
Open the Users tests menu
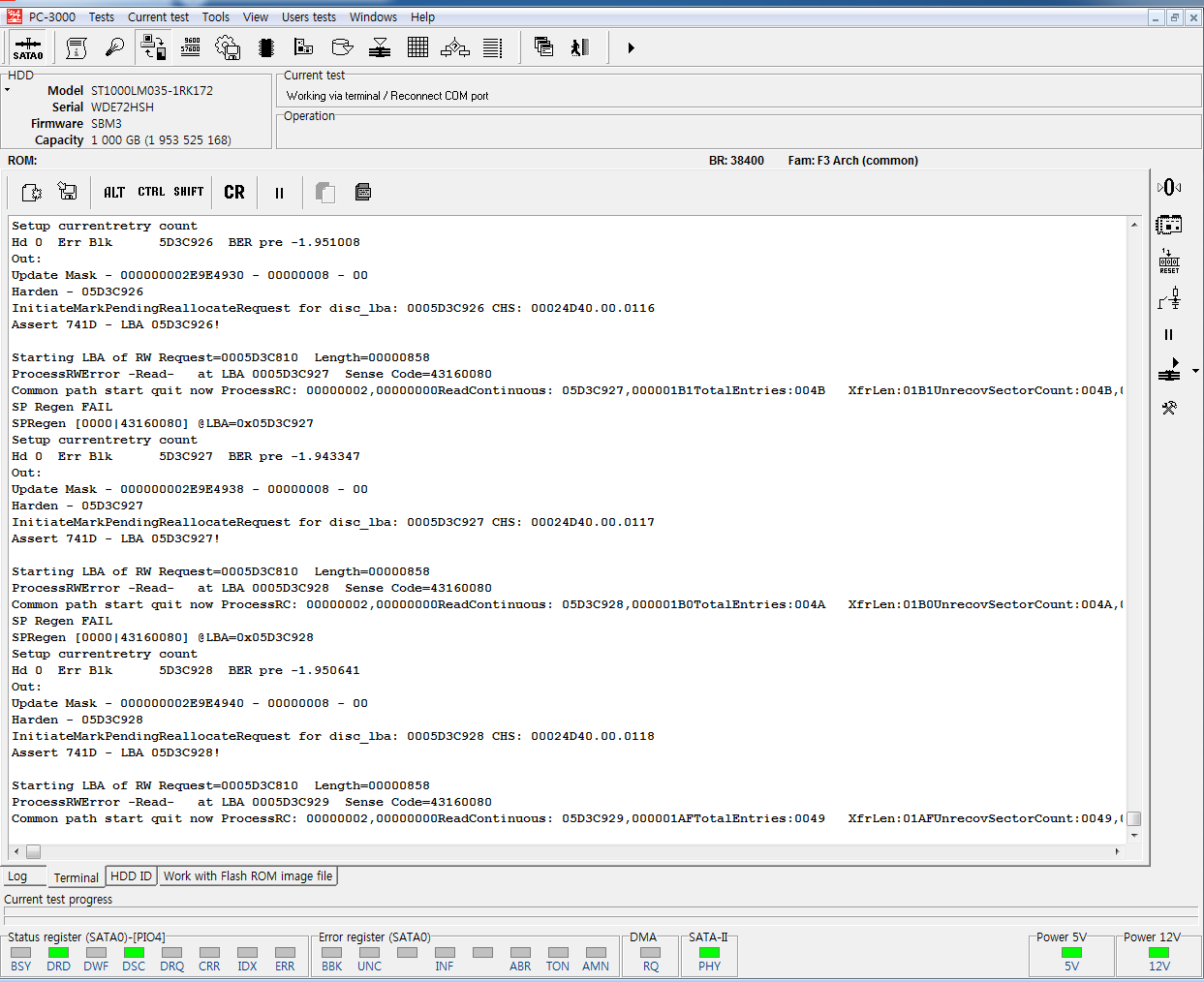point(308,16)
